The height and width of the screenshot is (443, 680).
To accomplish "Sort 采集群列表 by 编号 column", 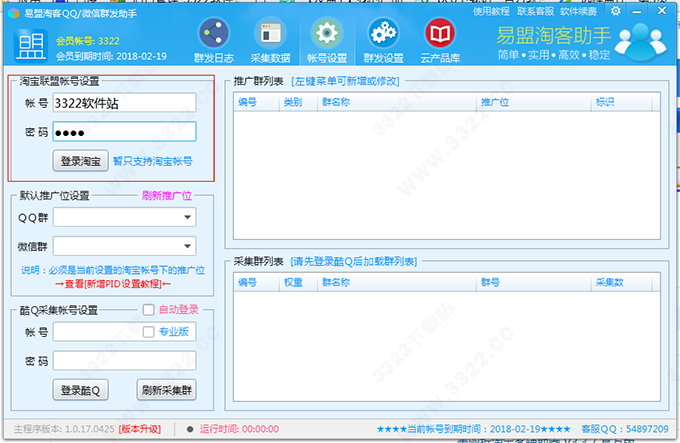I will tap(256, 283).
